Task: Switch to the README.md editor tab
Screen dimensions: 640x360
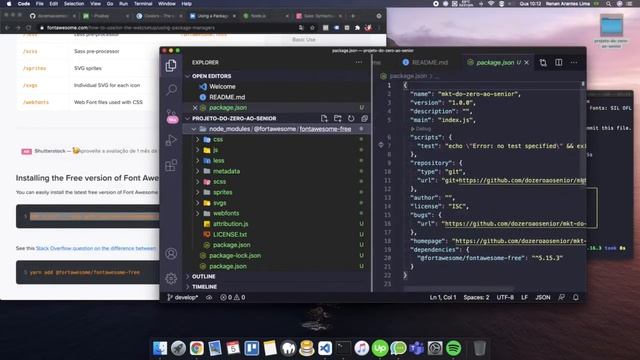Action: (x=425, y=62)
